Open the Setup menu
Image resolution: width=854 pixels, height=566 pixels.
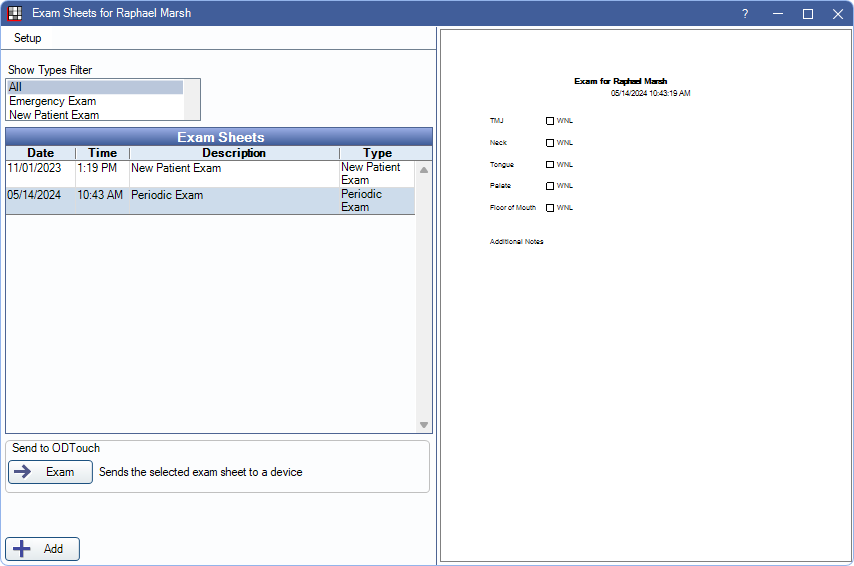pos(28,38)
